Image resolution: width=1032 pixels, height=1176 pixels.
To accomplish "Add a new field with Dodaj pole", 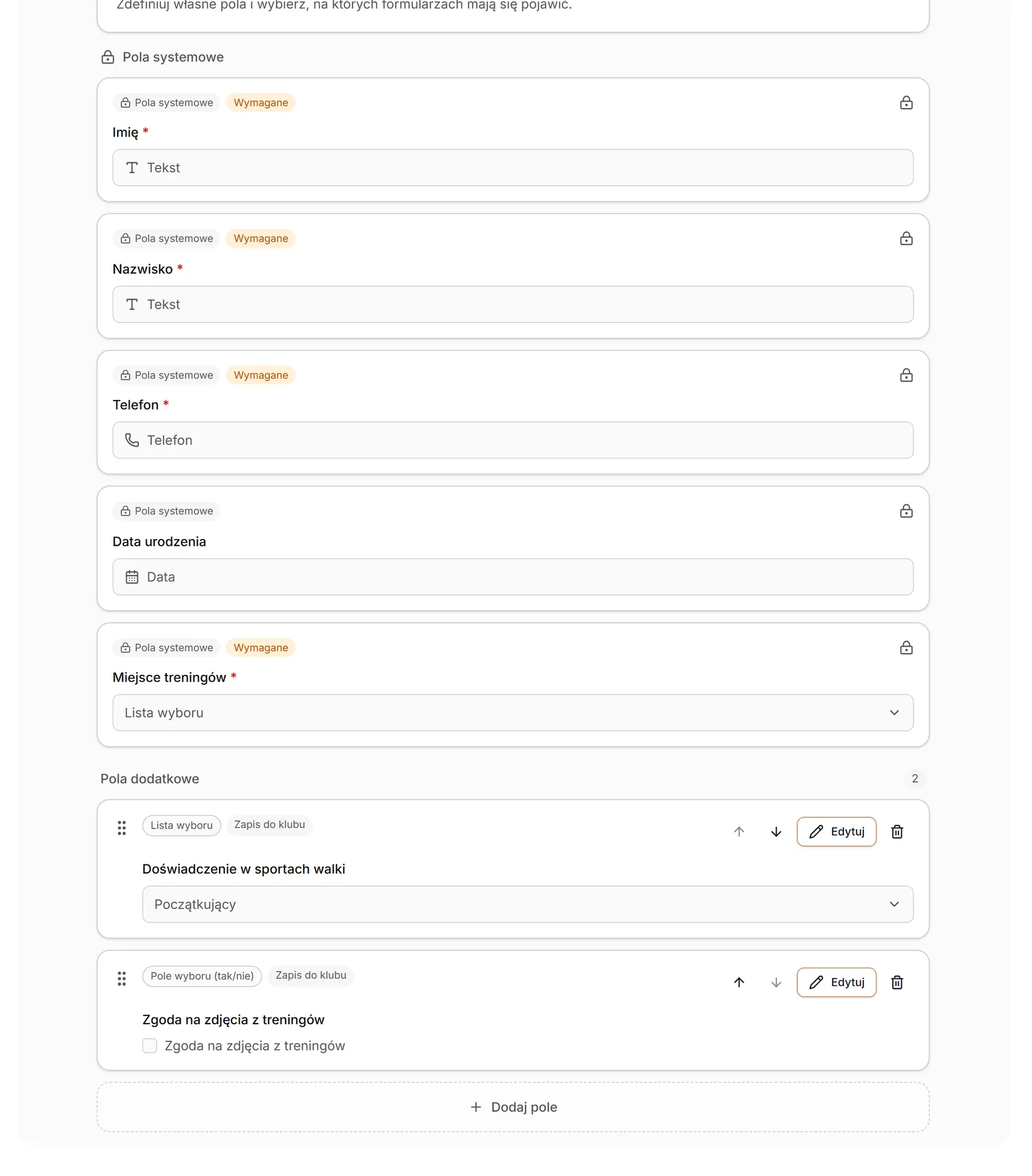I will [x=513, y=1107].
